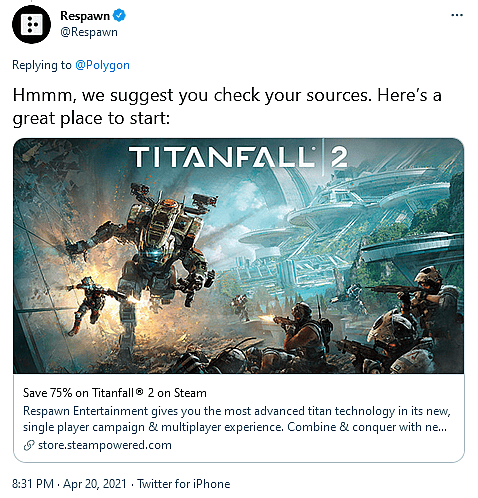Open the store.steampowered.com link
The height and width of the screenshot is (498, 478).
pos(105,445)
